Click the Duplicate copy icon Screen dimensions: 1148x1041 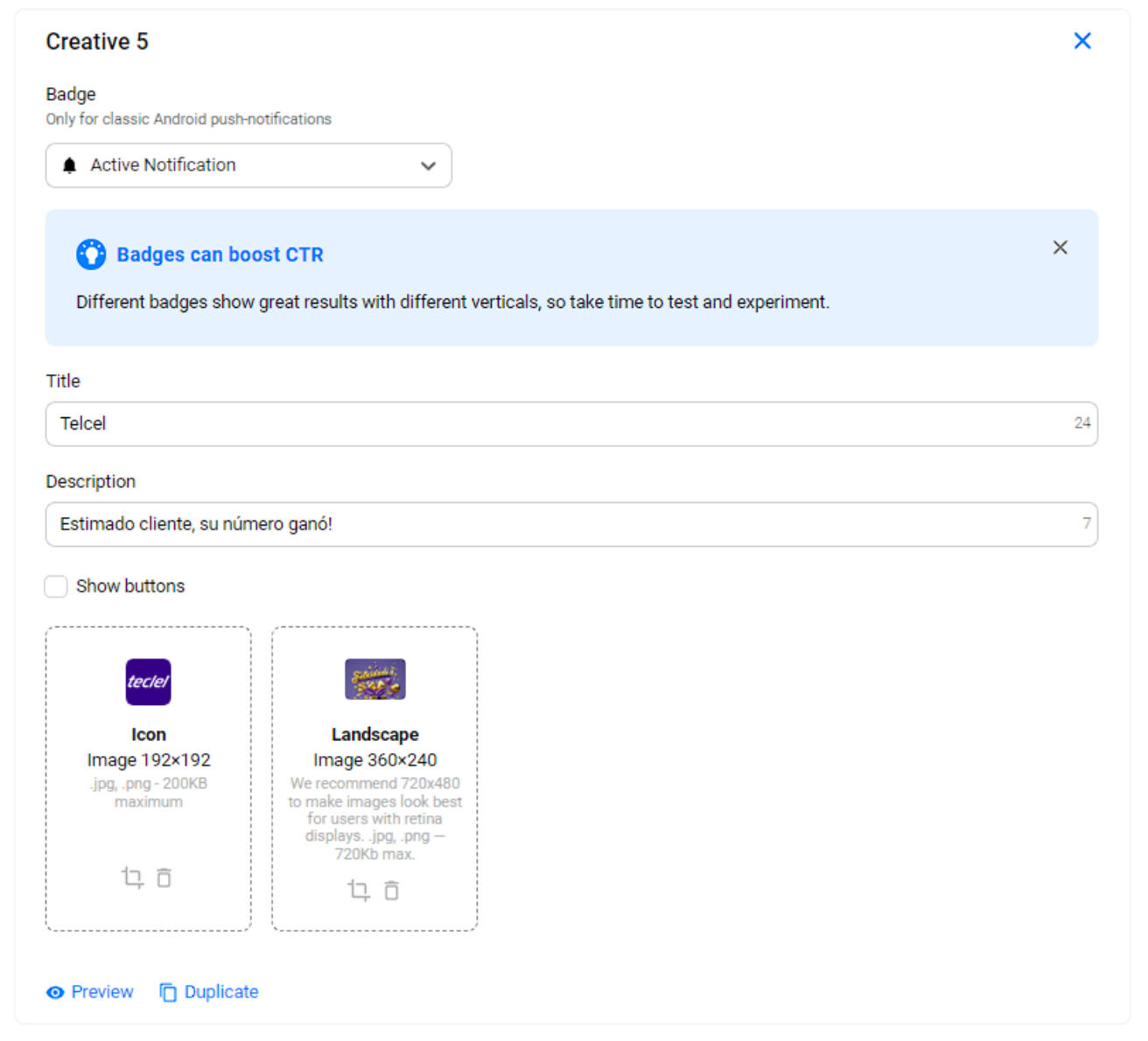[168, 993]
